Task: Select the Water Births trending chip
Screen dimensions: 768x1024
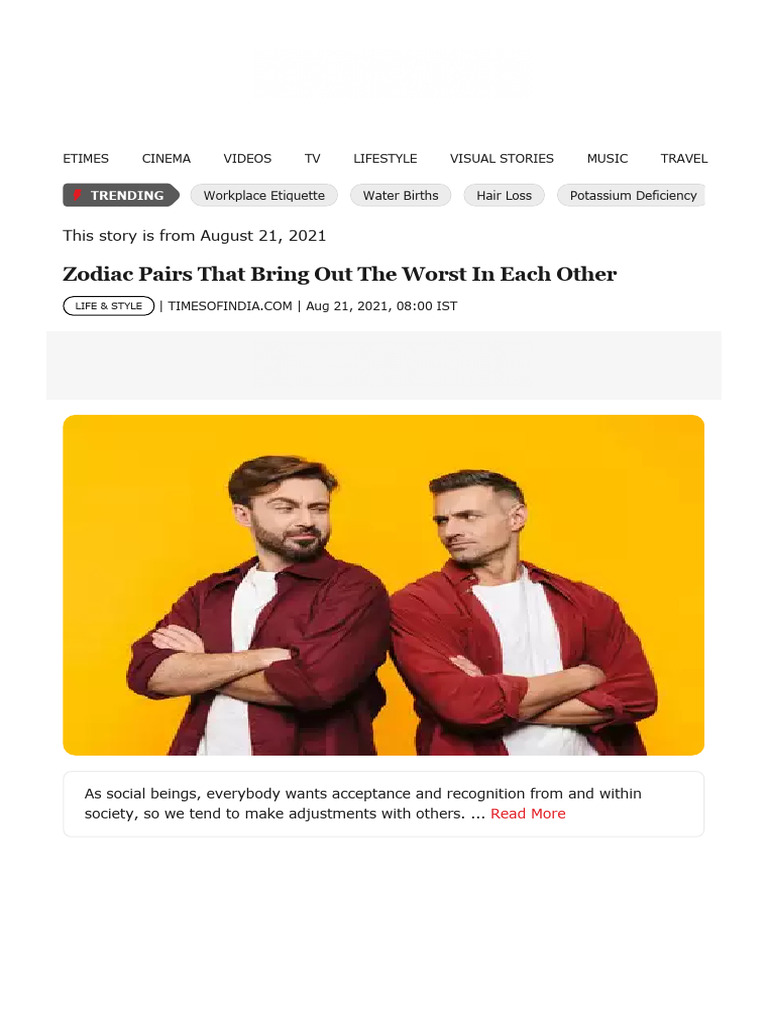Action: point(400,195)
